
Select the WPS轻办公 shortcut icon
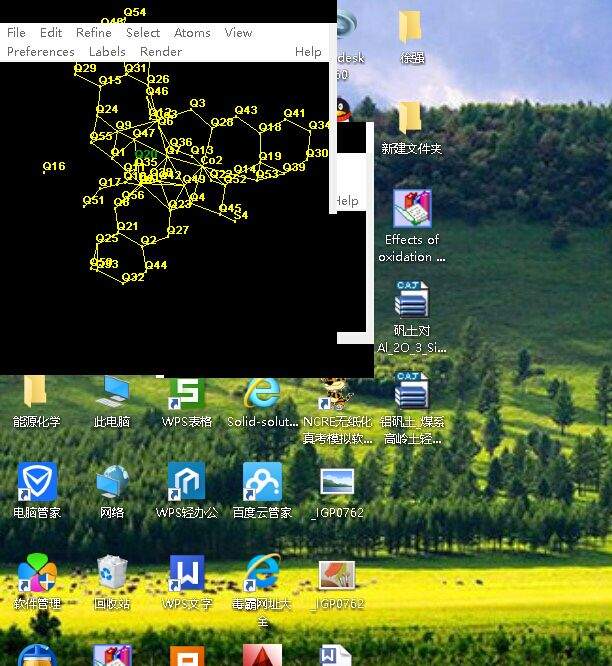click(x=187, y=482)
